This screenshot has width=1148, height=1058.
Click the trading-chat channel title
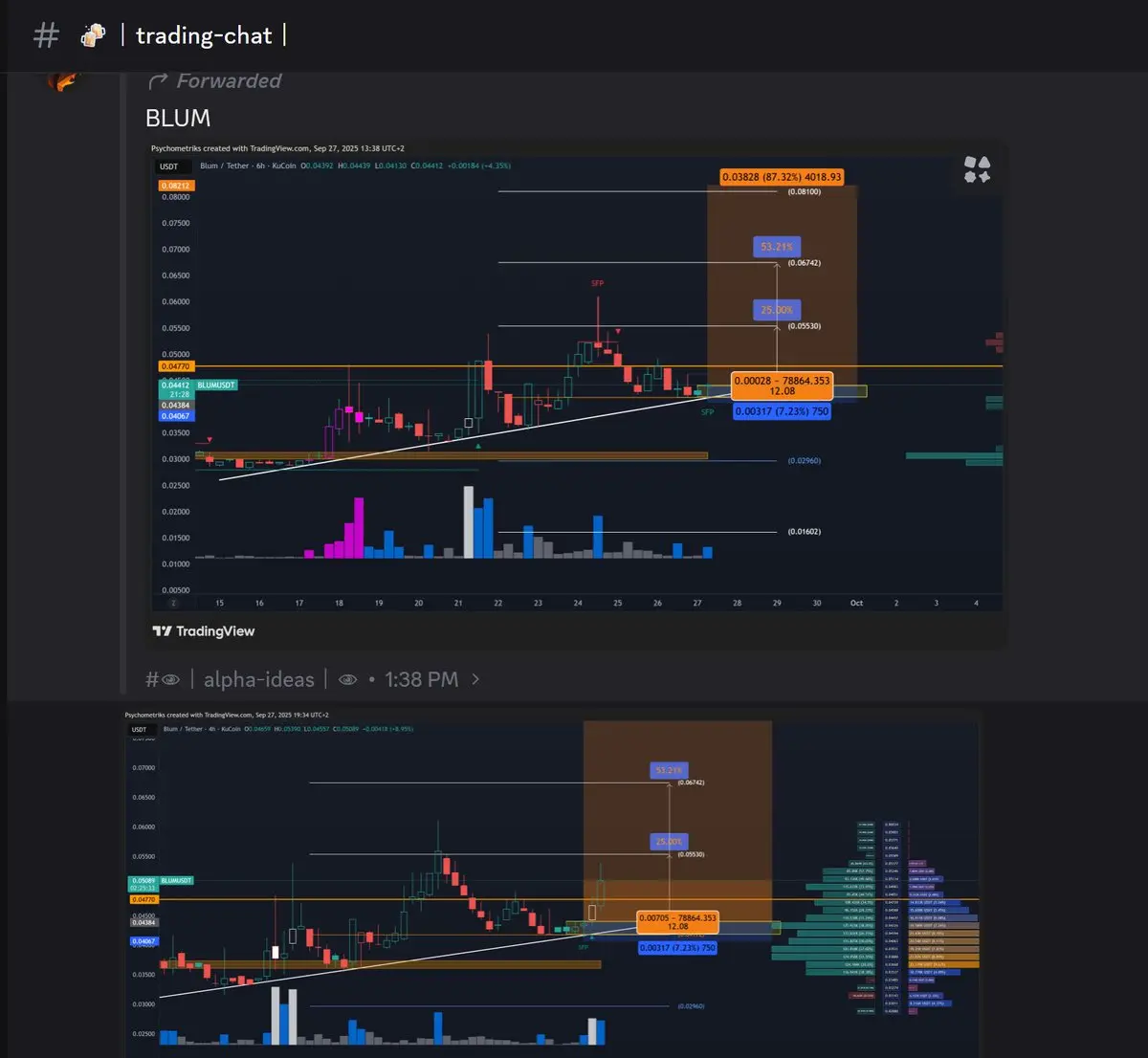[x=204, y=36]
